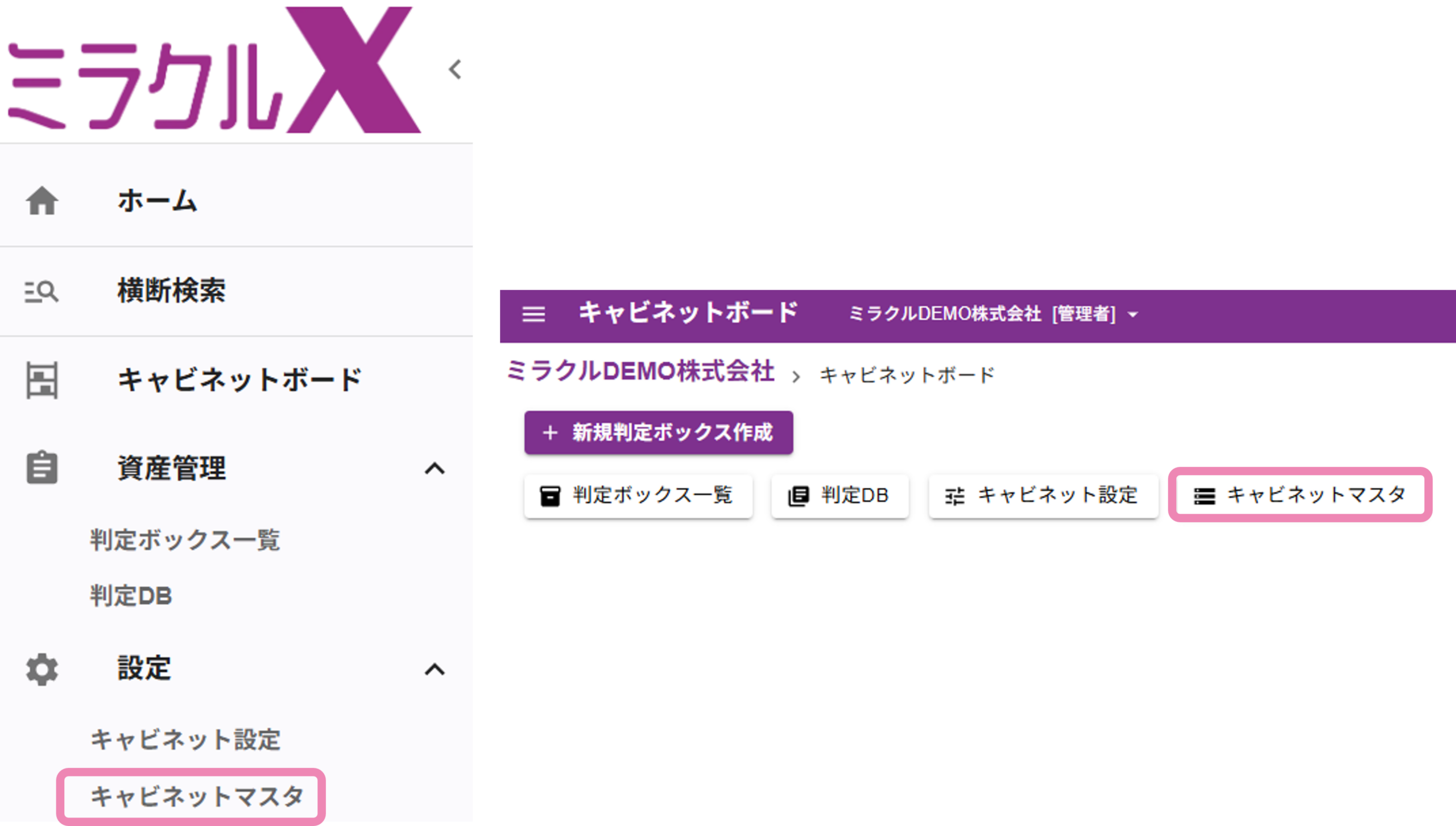Click the 横断検索 search icon

[42, 291]
